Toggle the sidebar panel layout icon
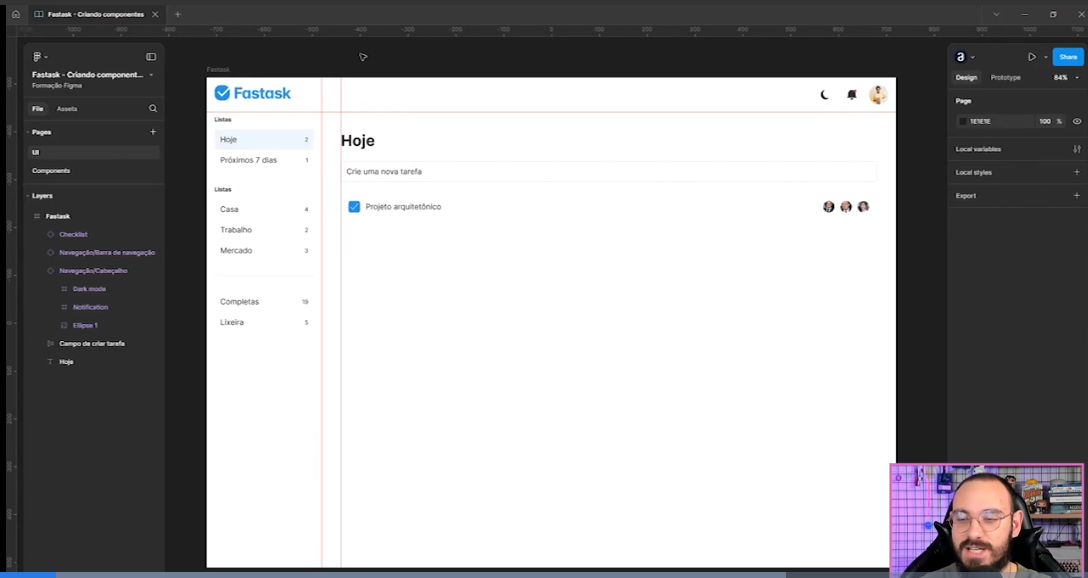Viewport: 1088px width, 578px height. [151, 57]
